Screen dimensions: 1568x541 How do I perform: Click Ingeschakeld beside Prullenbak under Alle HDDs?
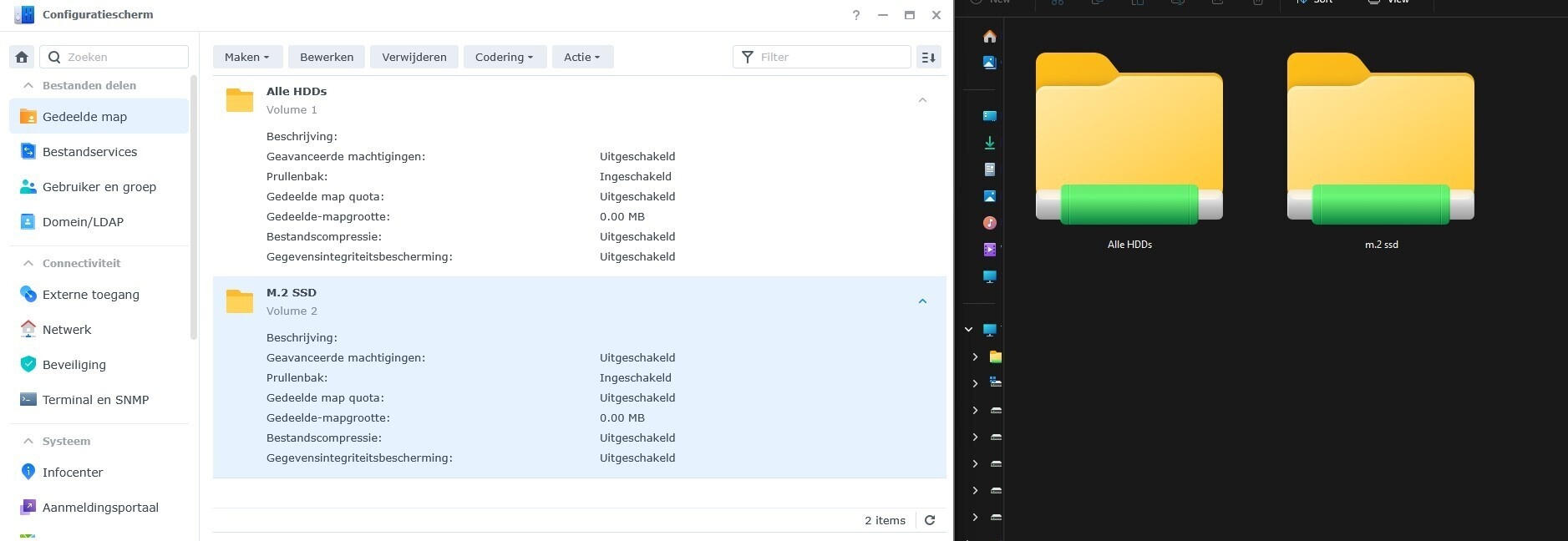coord(636,177)
